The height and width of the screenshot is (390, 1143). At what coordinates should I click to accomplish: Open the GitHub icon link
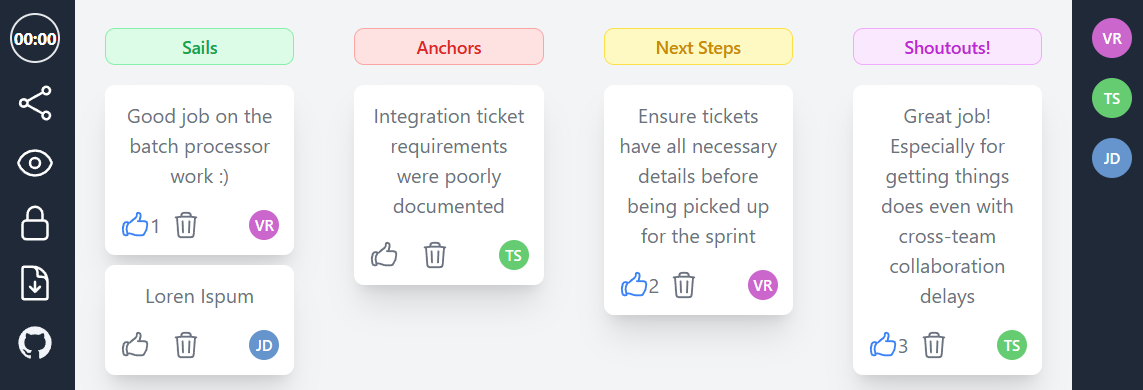(x=35, y=343)
